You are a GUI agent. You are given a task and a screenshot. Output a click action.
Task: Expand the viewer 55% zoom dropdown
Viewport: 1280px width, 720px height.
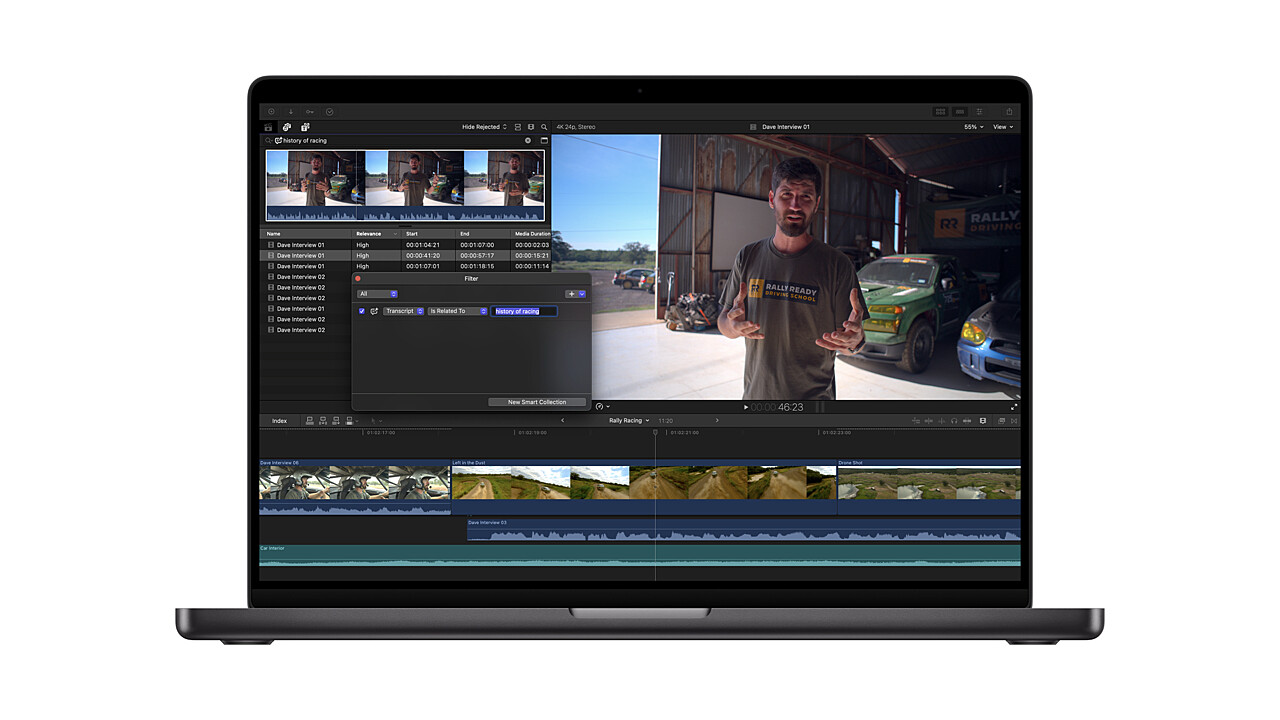coord(973,127)
